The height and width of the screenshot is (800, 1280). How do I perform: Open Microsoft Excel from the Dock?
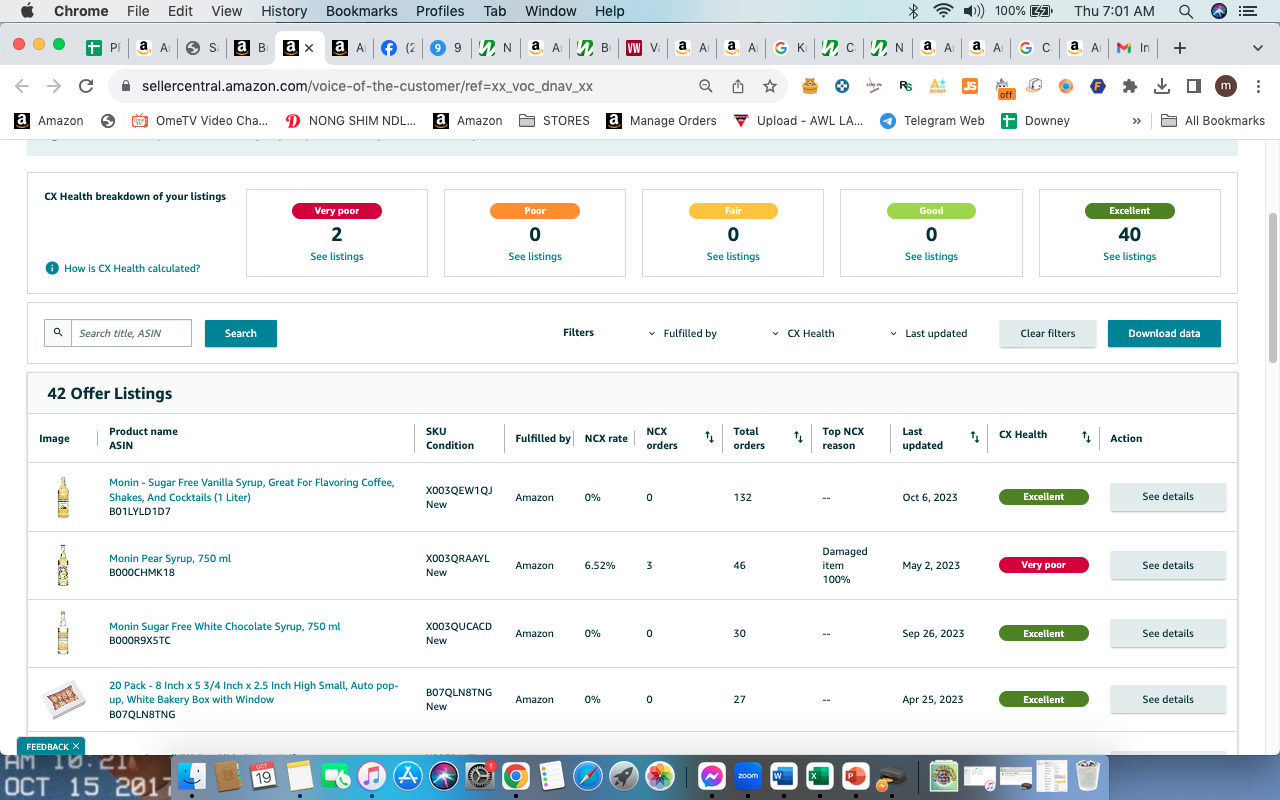(x=819, y=775)
